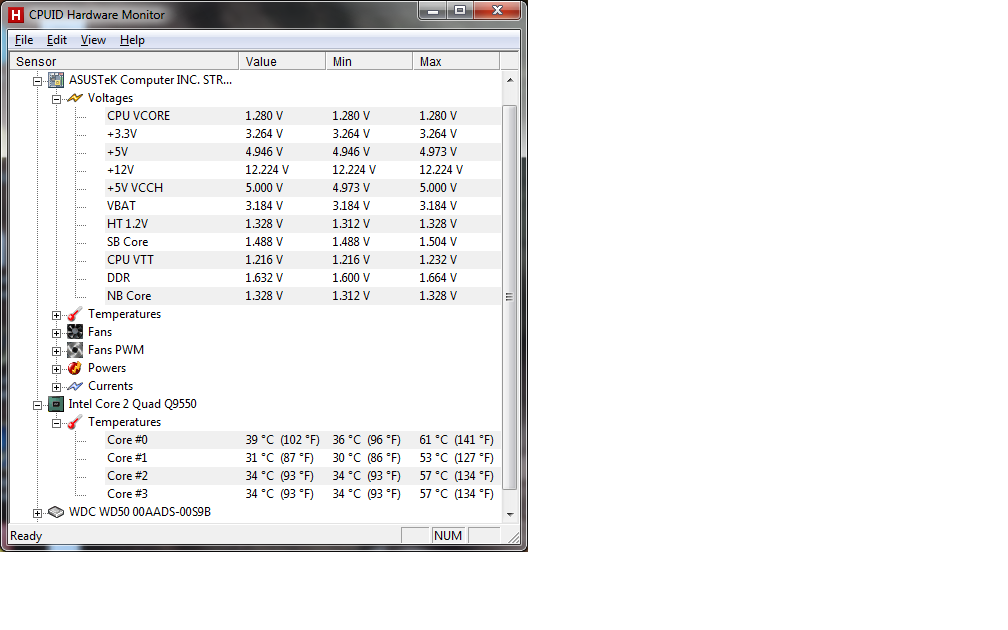The width and height of the screenshot is (1008, 630).
Task: Collapse the CPU Temperatures branch
Action: [56, 423]
